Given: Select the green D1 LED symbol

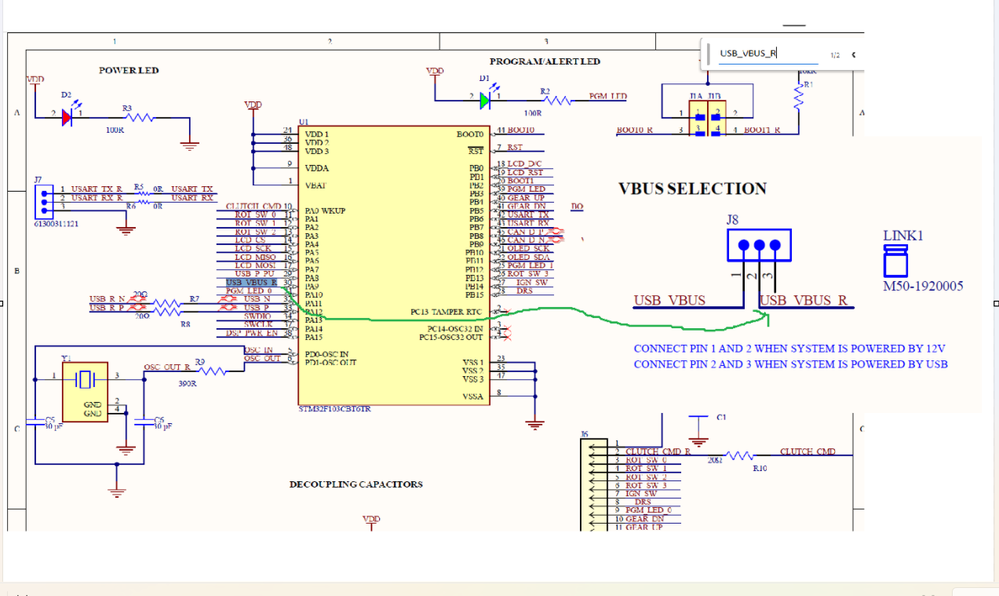Looking at the screenshot, I should (485, 101).
